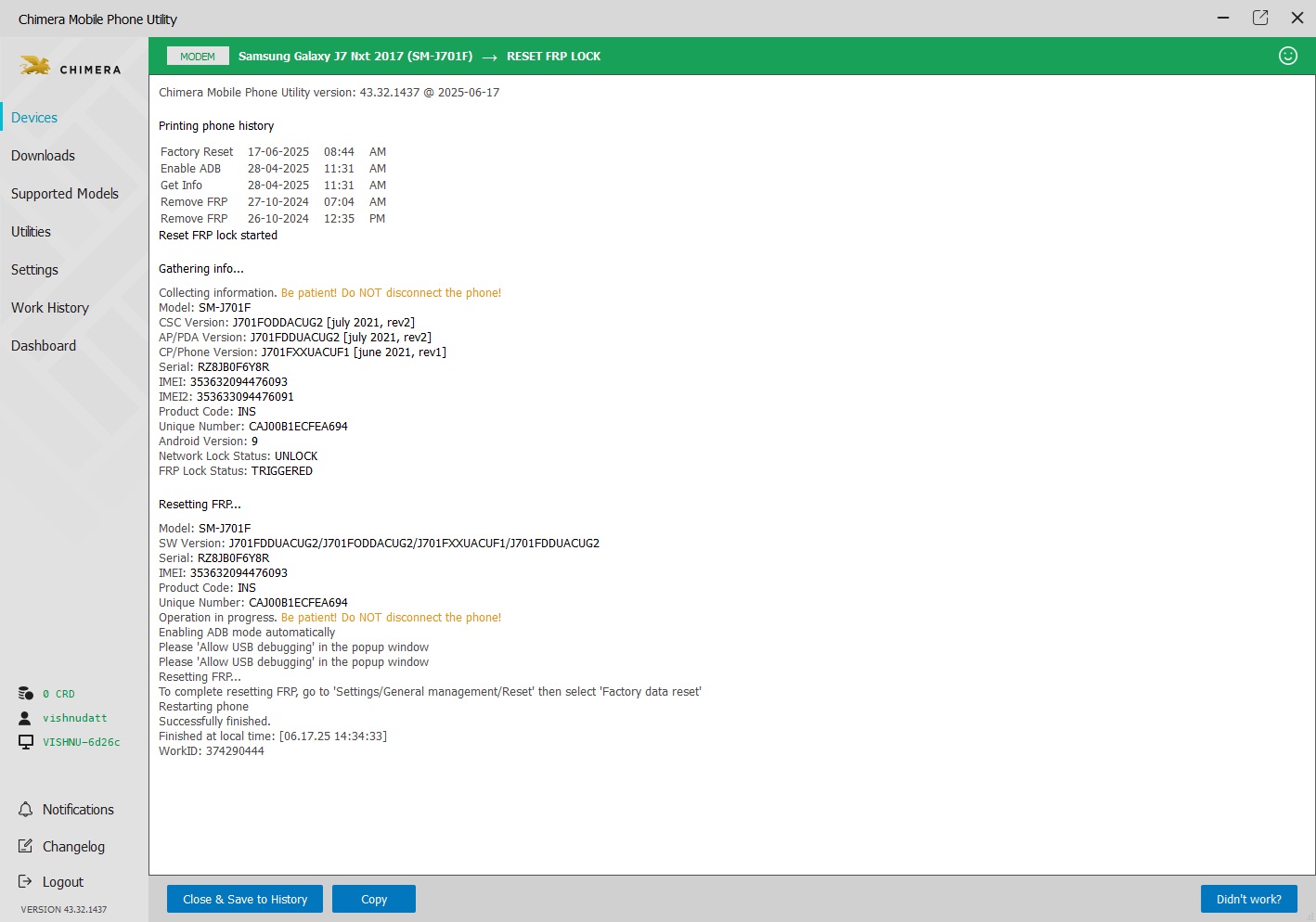Click Enabling ADB mode automatically line
The width and height of the screenshot is (1316, 922).
(x=247, y=633)
